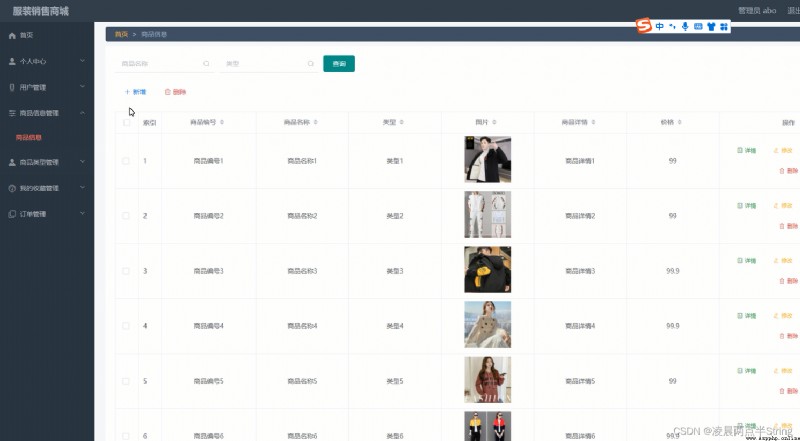This screenshot has width=800, height=441.
Task: Tick the checkbox for row 2
Action: pos(126,216)
